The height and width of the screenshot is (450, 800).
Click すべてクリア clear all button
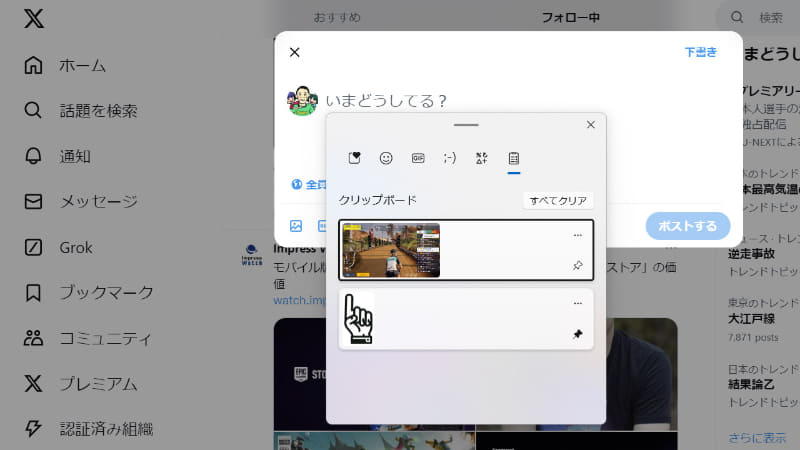(558, 201)
